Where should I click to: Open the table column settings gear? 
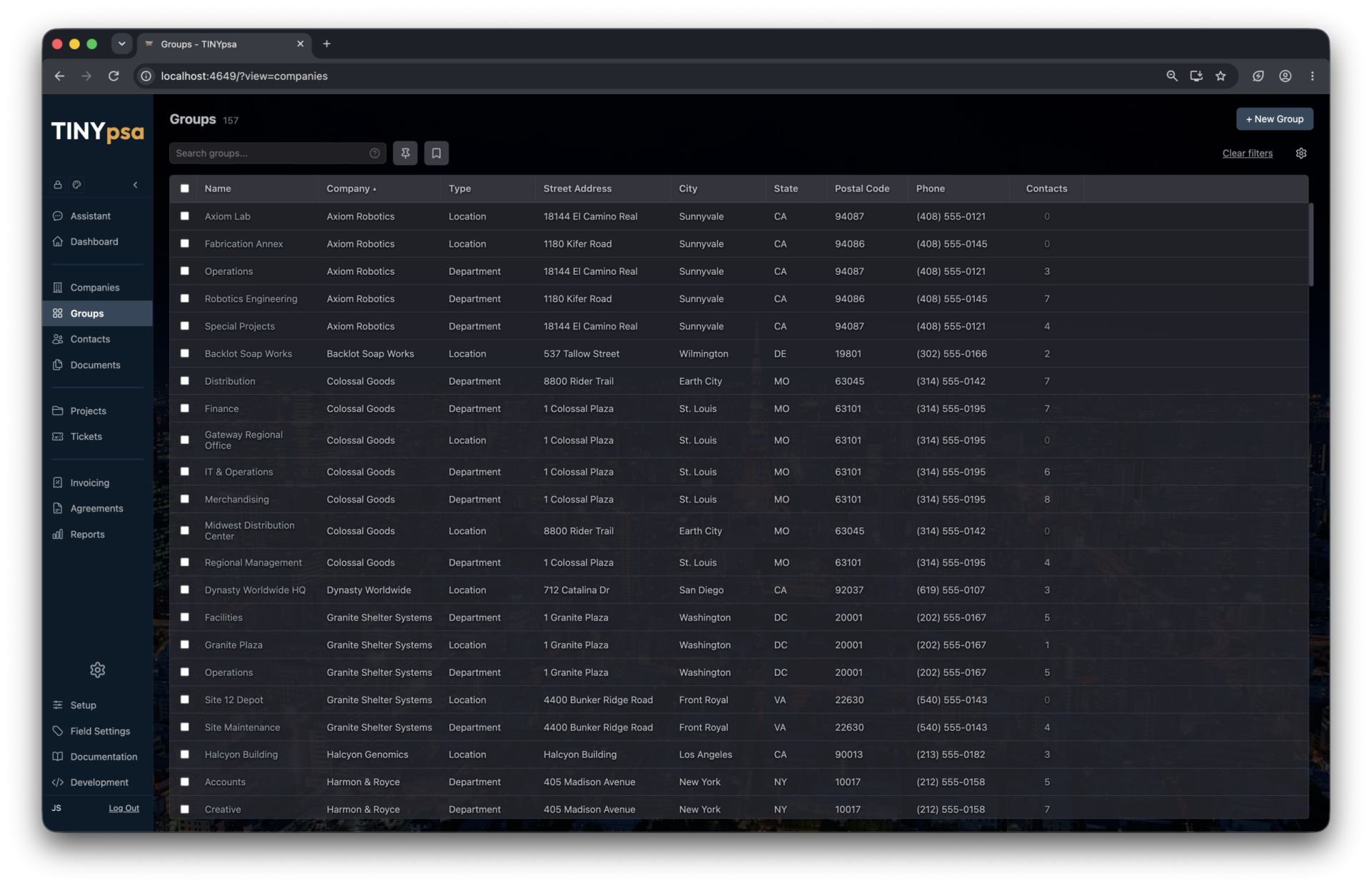click(1301, 153)
